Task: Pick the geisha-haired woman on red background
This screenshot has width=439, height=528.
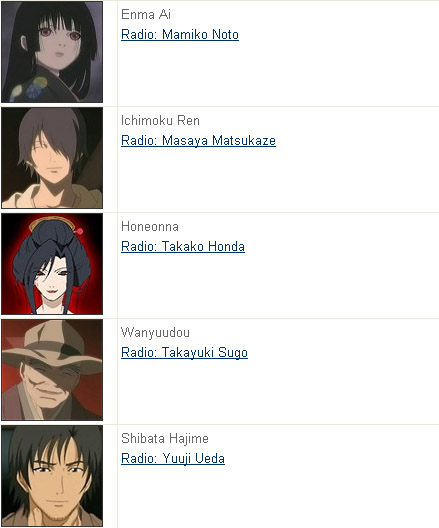Action: click(52, 264)
